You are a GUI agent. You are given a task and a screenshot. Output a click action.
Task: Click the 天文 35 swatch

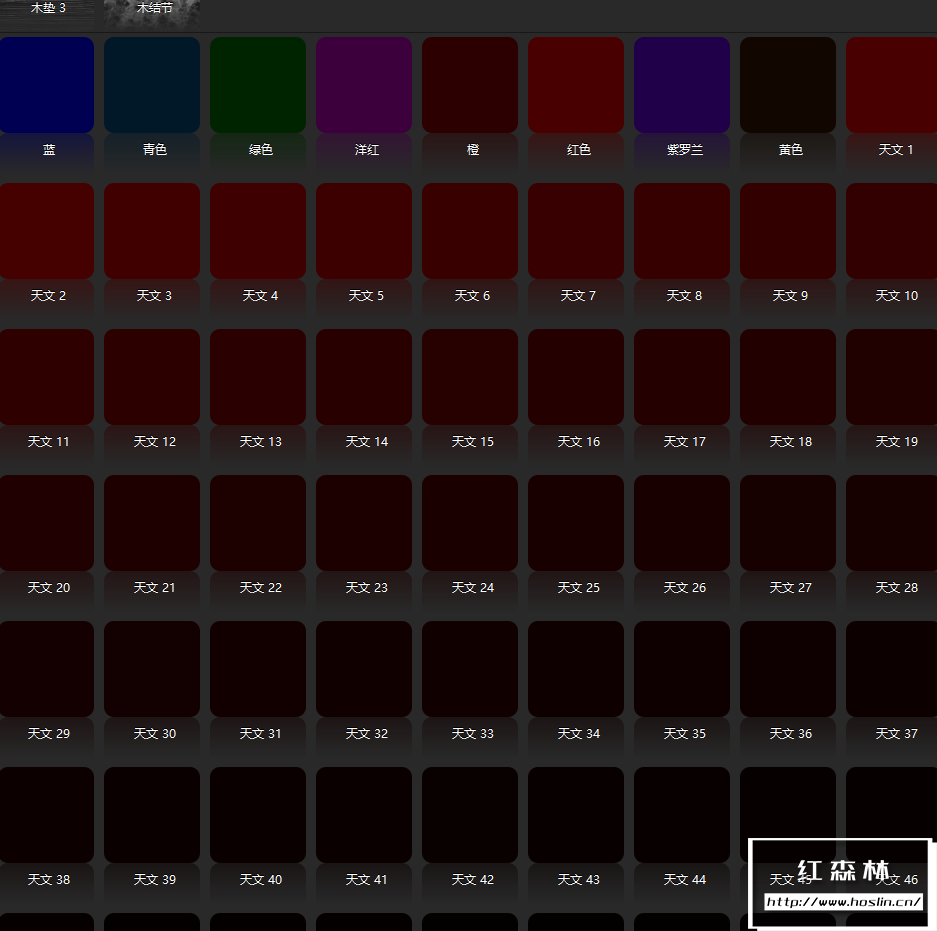point(682,669)
